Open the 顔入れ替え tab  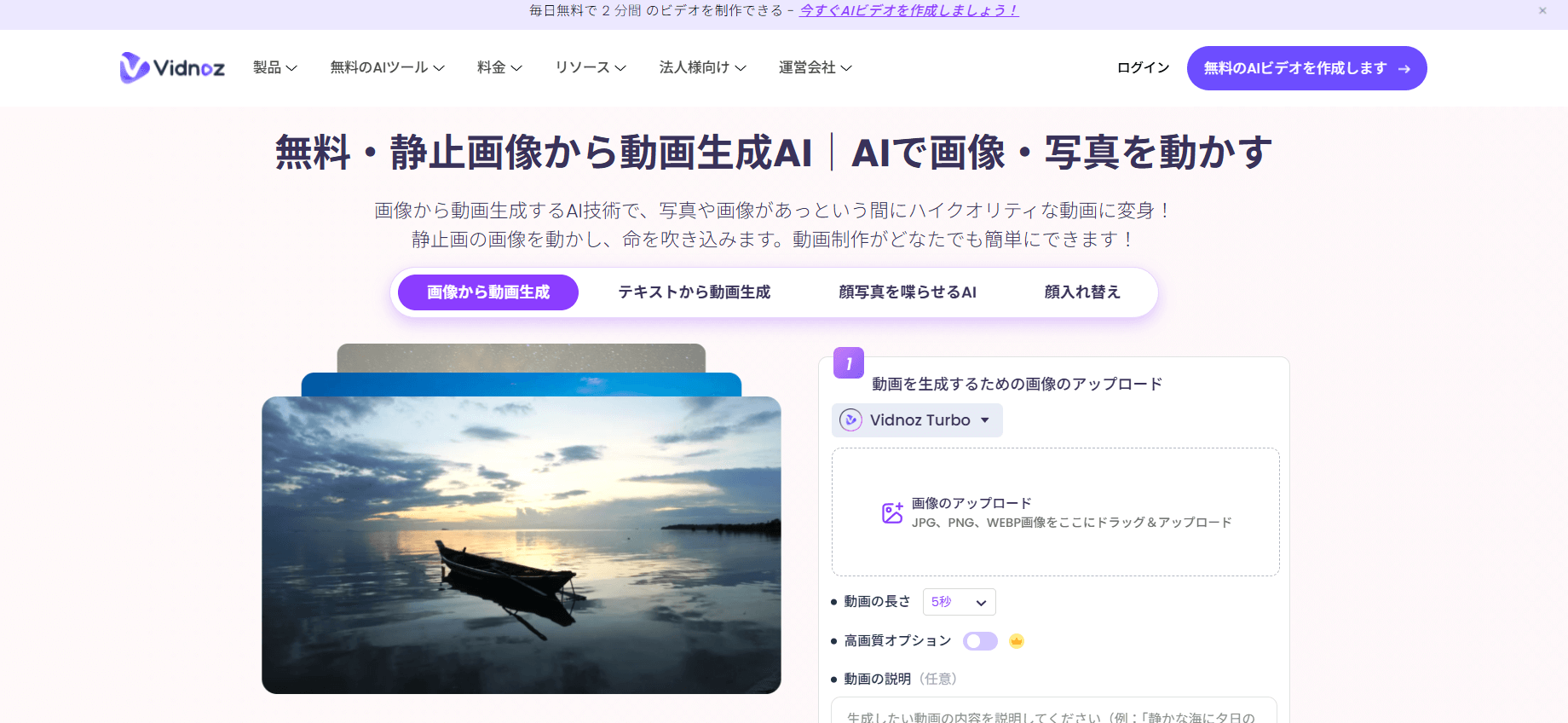pos(1082,292)
